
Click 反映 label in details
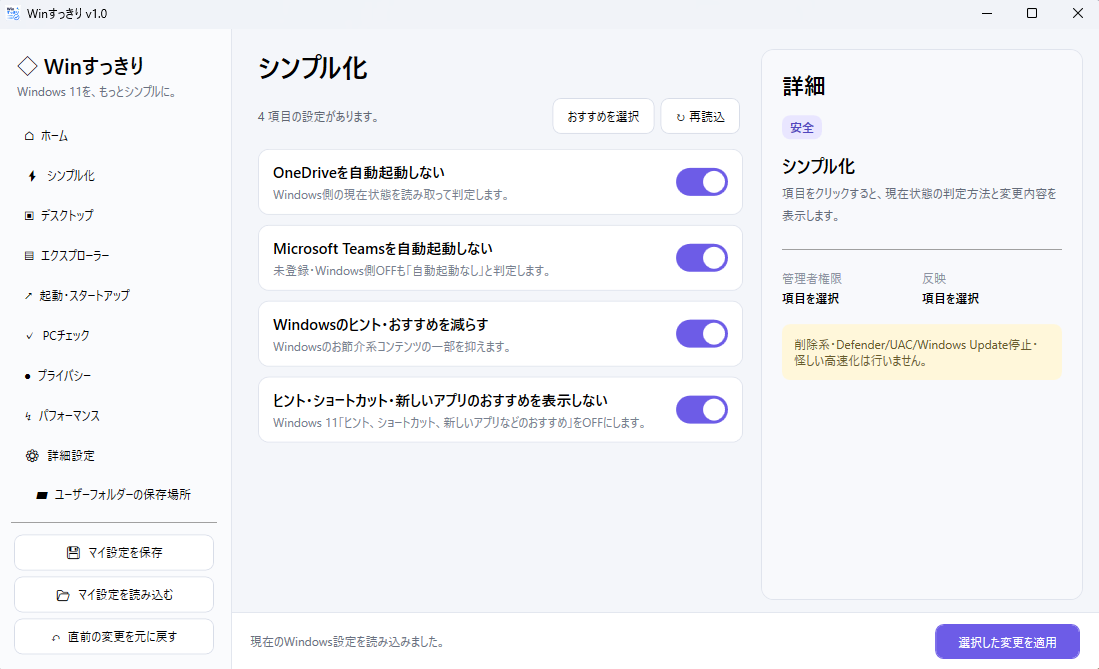tap(934, 278)
